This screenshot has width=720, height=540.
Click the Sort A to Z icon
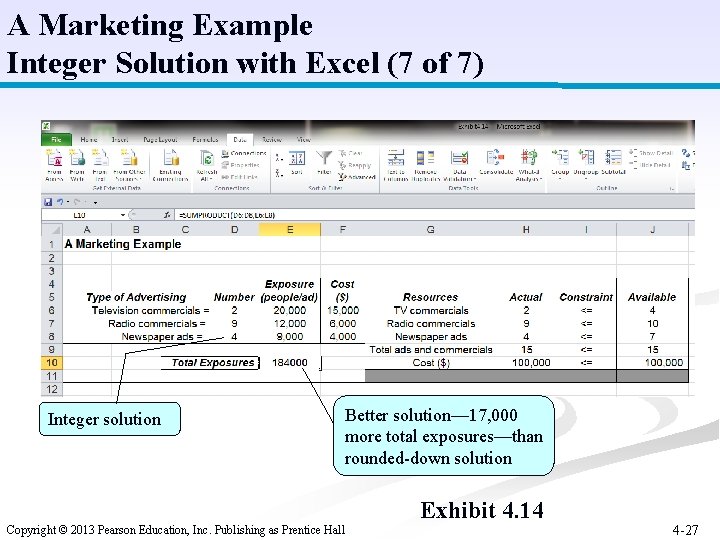(x=279, y=158)
